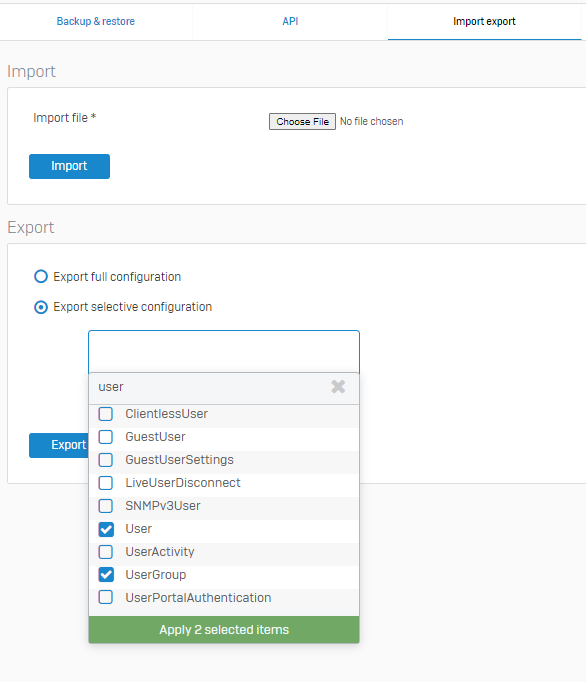Click the Choose File button
Screen dimensions: 586x682
coord(302,121)
